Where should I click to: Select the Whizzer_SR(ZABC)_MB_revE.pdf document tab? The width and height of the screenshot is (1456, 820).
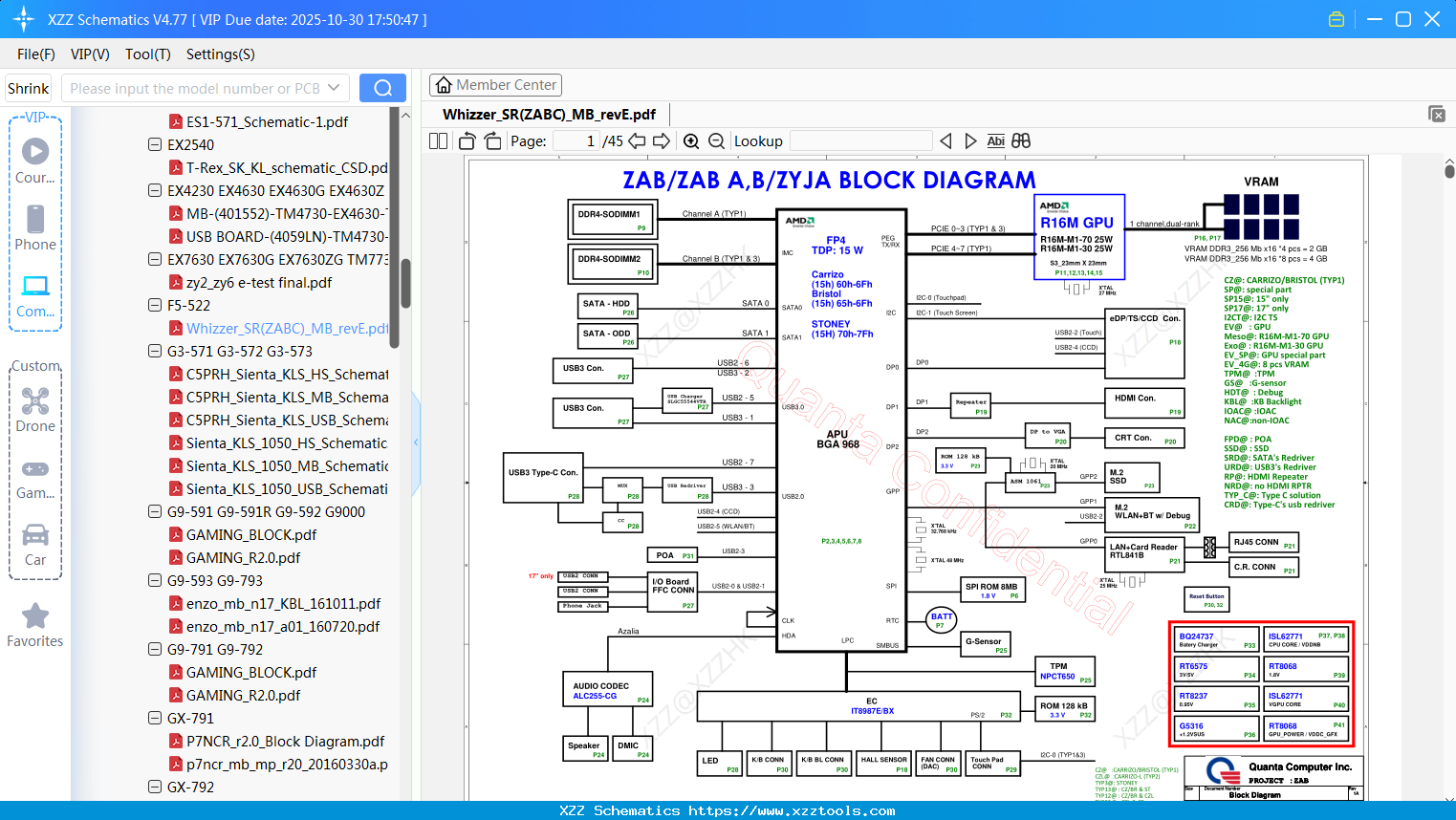click(x=550, y=115)
